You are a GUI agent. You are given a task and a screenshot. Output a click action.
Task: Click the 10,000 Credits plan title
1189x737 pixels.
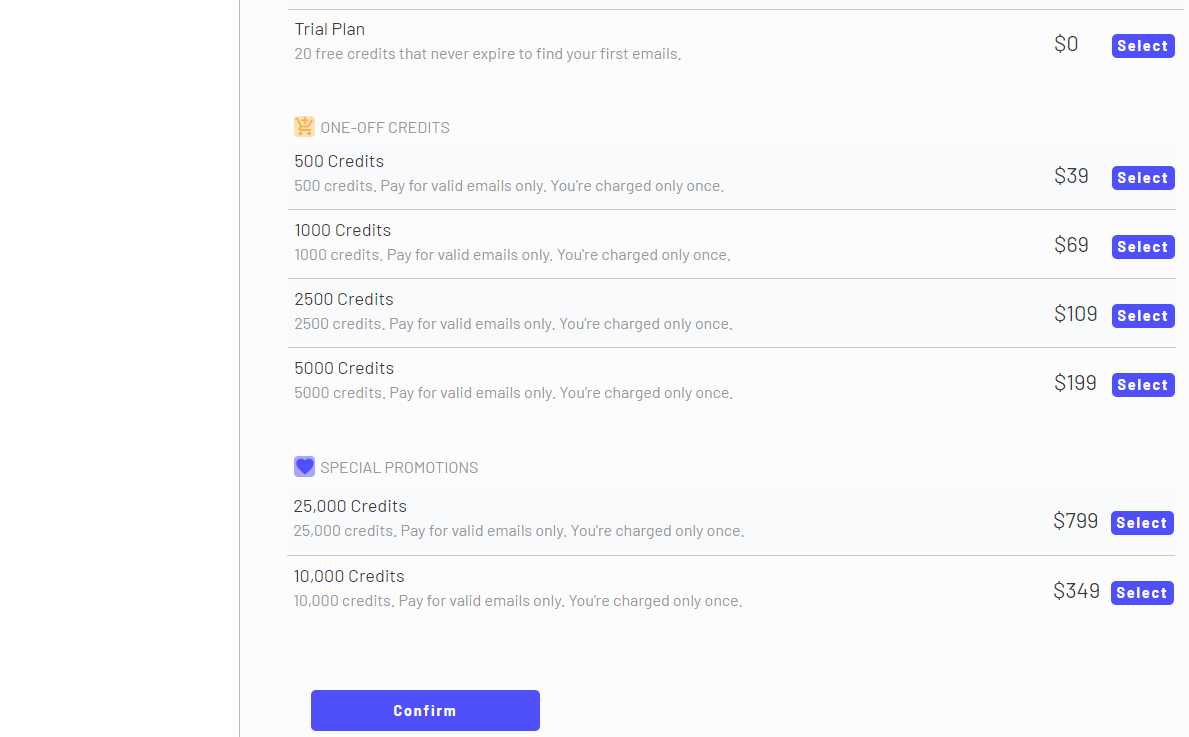[x=349, y=576]
